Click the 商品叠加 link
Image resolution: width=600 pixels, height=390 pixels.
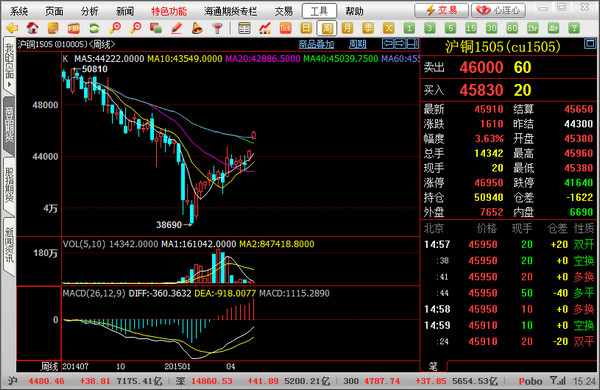click(316, 44)
